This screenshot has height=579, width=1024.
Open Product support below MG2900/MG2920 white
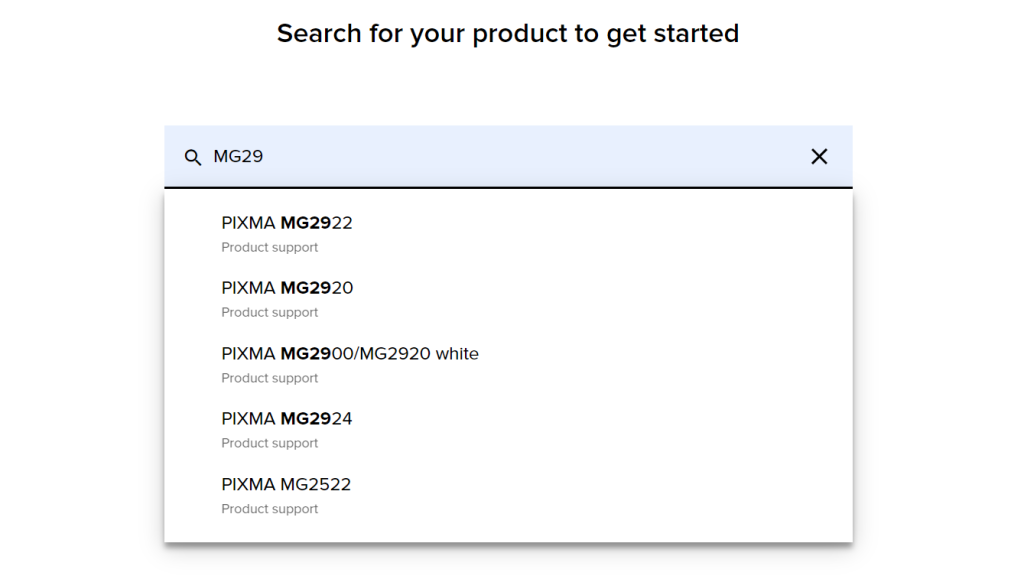click(270, 378)
